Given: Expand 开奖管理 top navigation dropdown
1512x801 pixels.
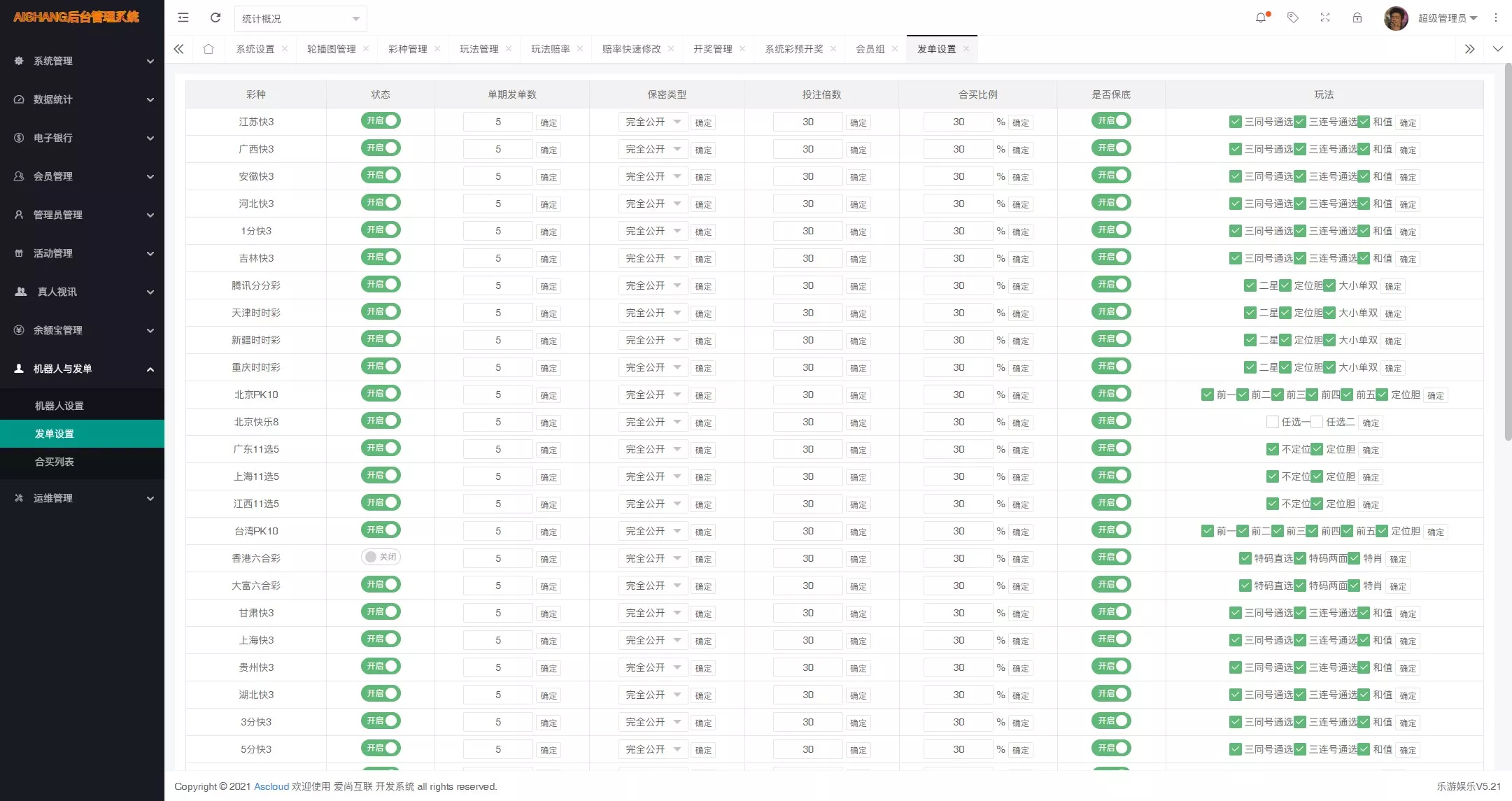Looking at the screenshot, I should pos(712,48).
